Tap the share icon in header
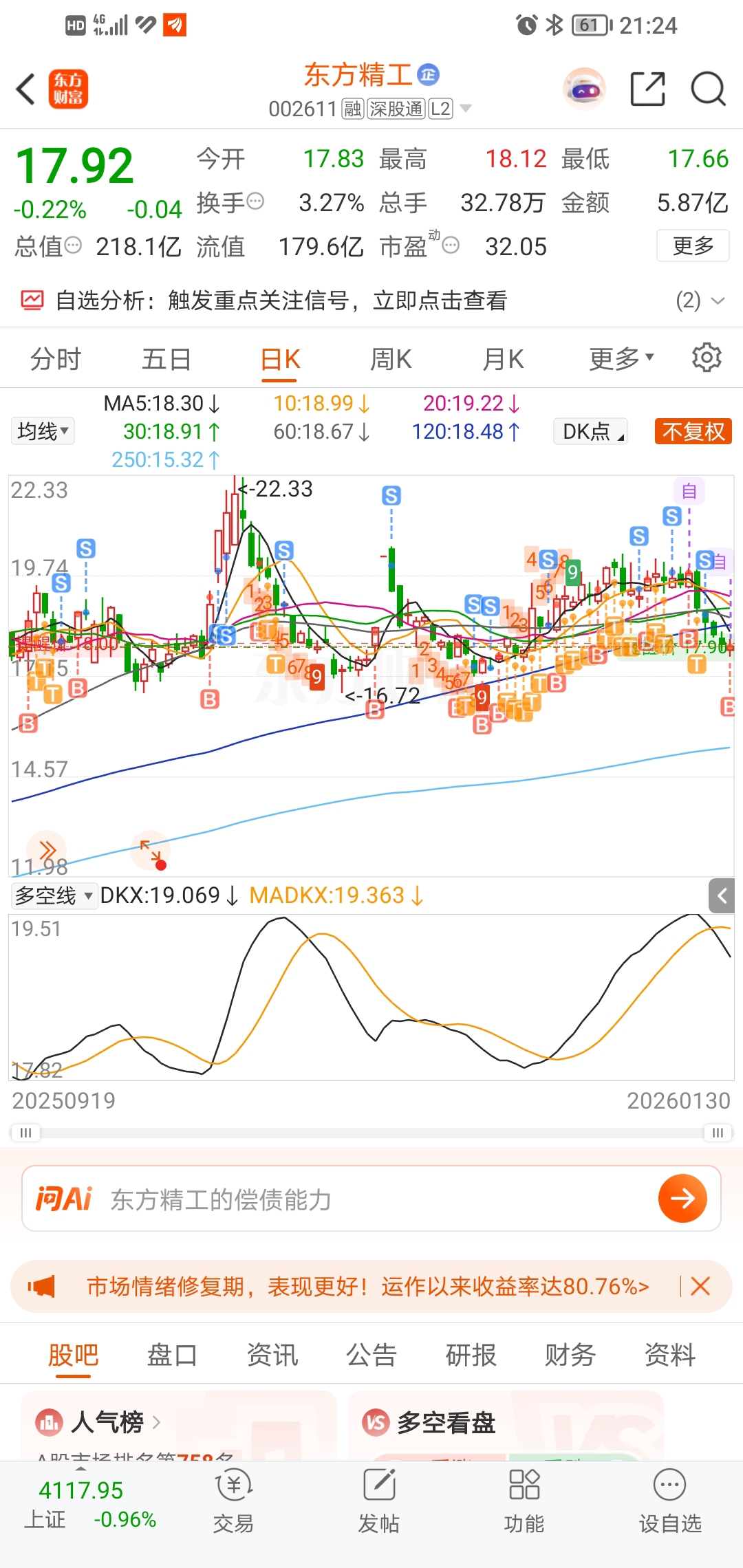743x1568 pixels. [x=648, y=89]
